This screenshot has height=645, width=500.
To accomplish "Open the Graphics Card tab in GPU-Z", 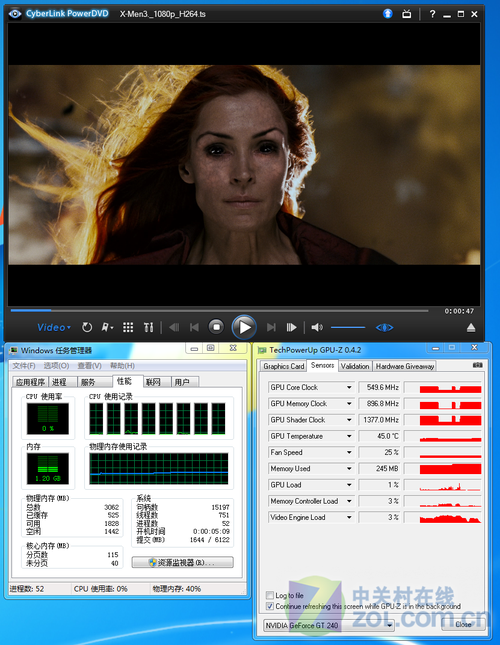I will (284, 366).
